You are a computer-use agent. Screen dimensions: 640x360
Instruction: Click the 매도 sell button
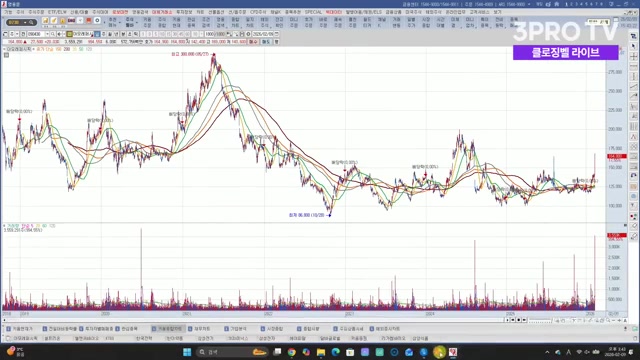265,41
